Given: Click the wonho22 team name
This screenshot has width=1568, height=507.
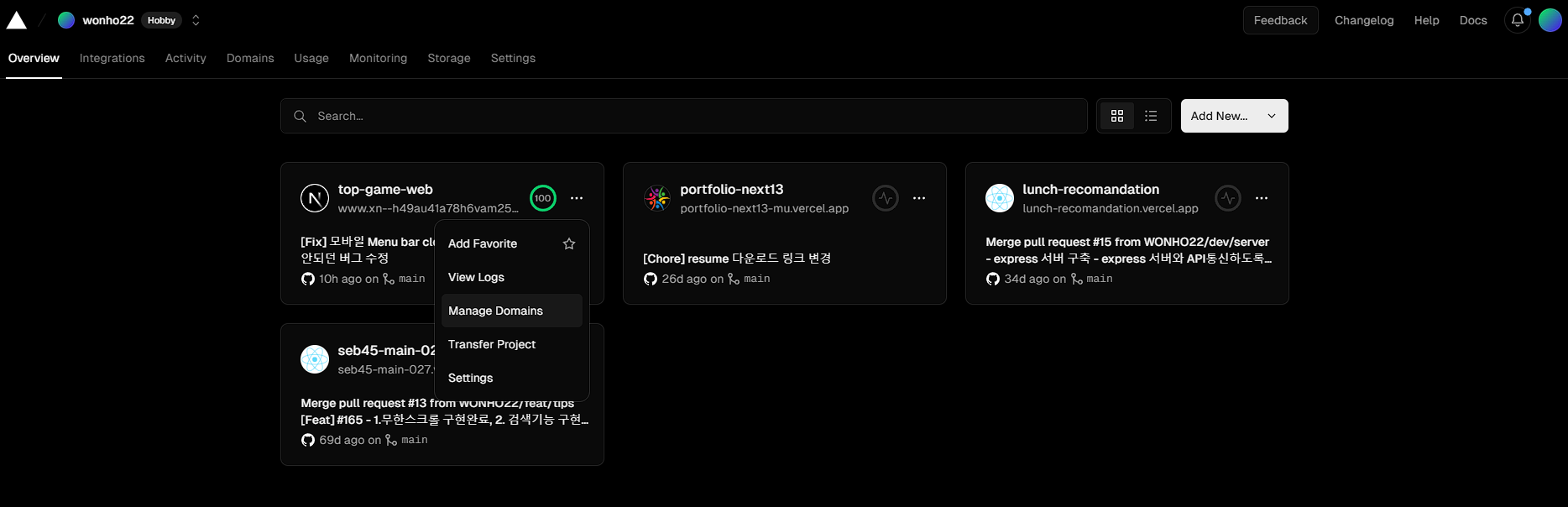Looking at the screenshot, I should pos(108,20).
